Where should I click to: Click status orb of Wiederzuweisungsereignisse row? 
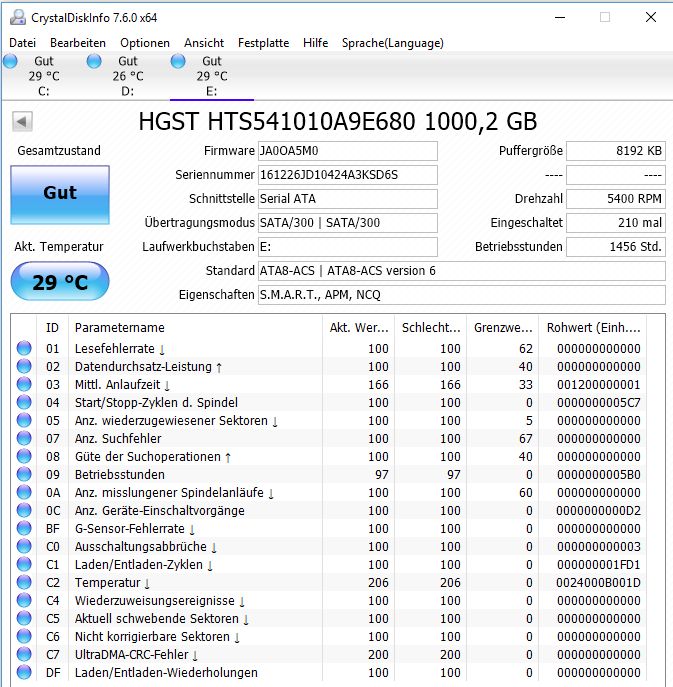tap(24, 600)
